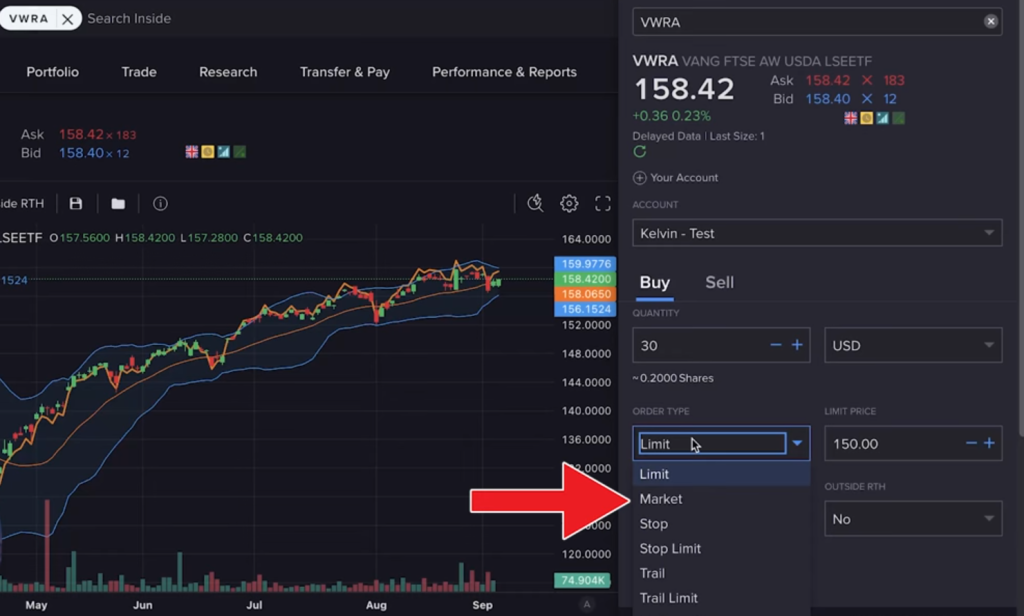Increase the limit price with plus
This screenshot has height=616, width=1024.
[x=989, y=444]
